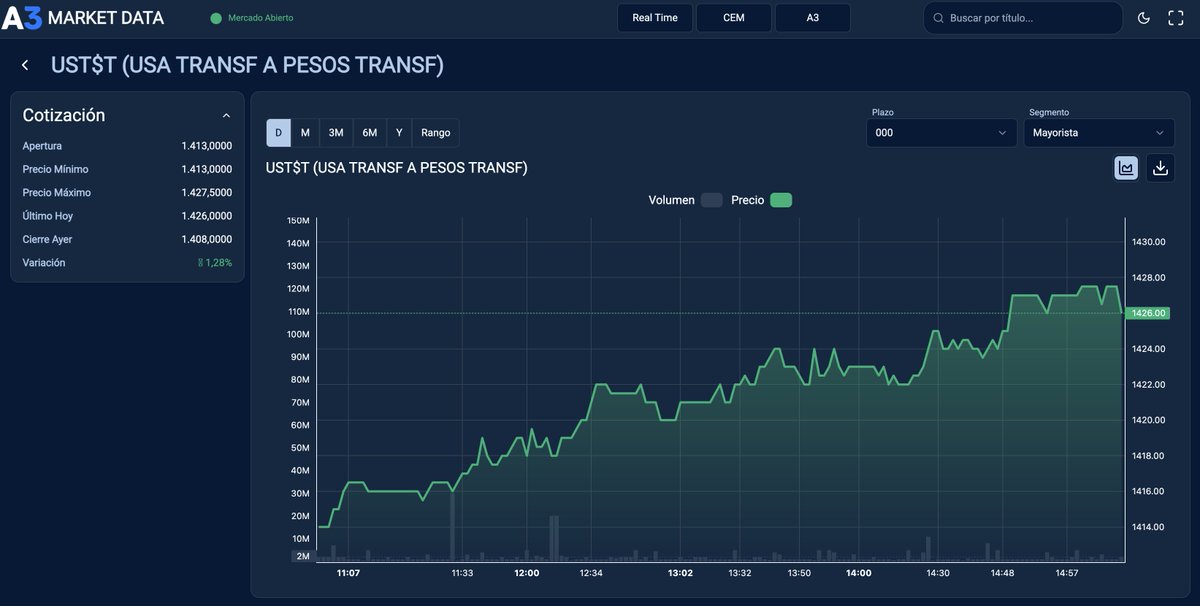The image size is (1200, 606).
Task: Click the search magnifier icon
Action: click(x=938, y=18)
